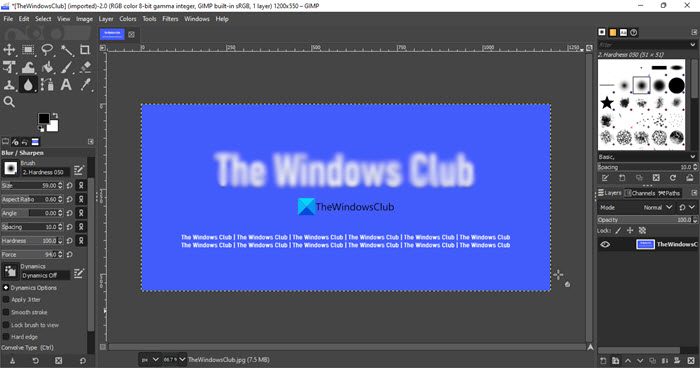700x369 pixels.
Task: Open the zoom percentage dropdown in status bar
Action: pos(174,360)
